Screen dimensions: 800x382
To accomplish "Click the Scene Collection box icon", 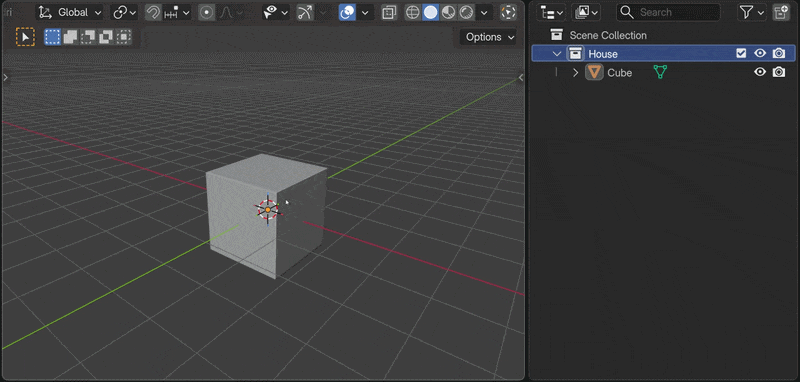I will click(x=556, y=35).
